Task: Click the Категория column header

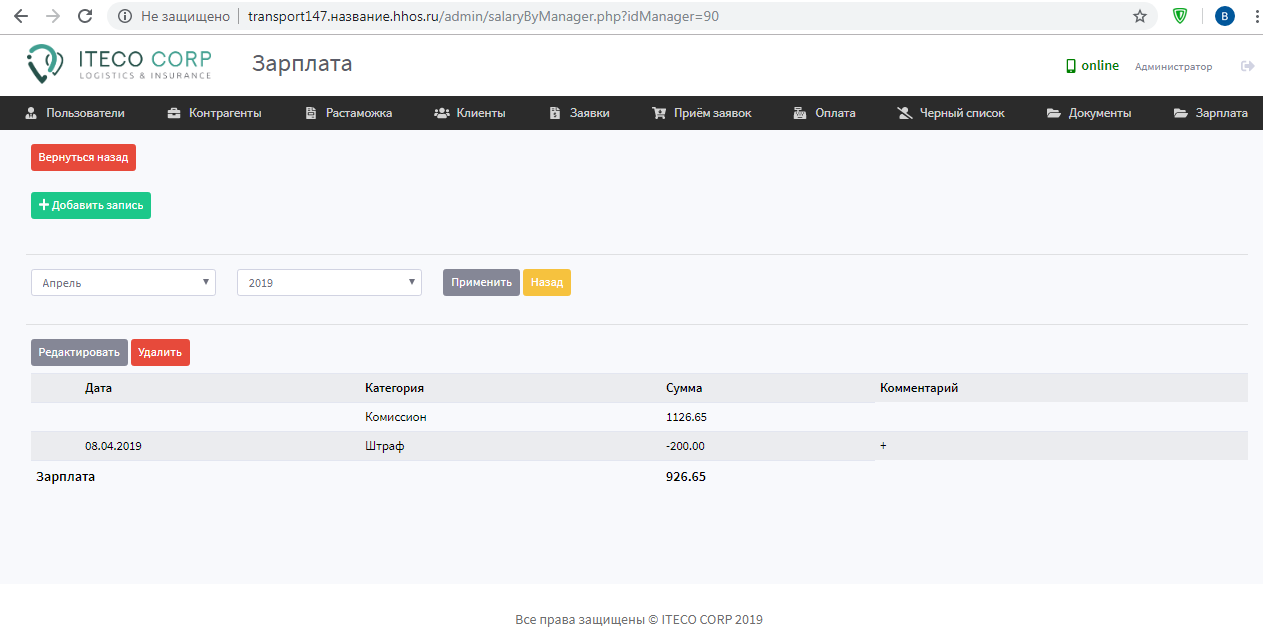Action: click(x=394, y=388)
